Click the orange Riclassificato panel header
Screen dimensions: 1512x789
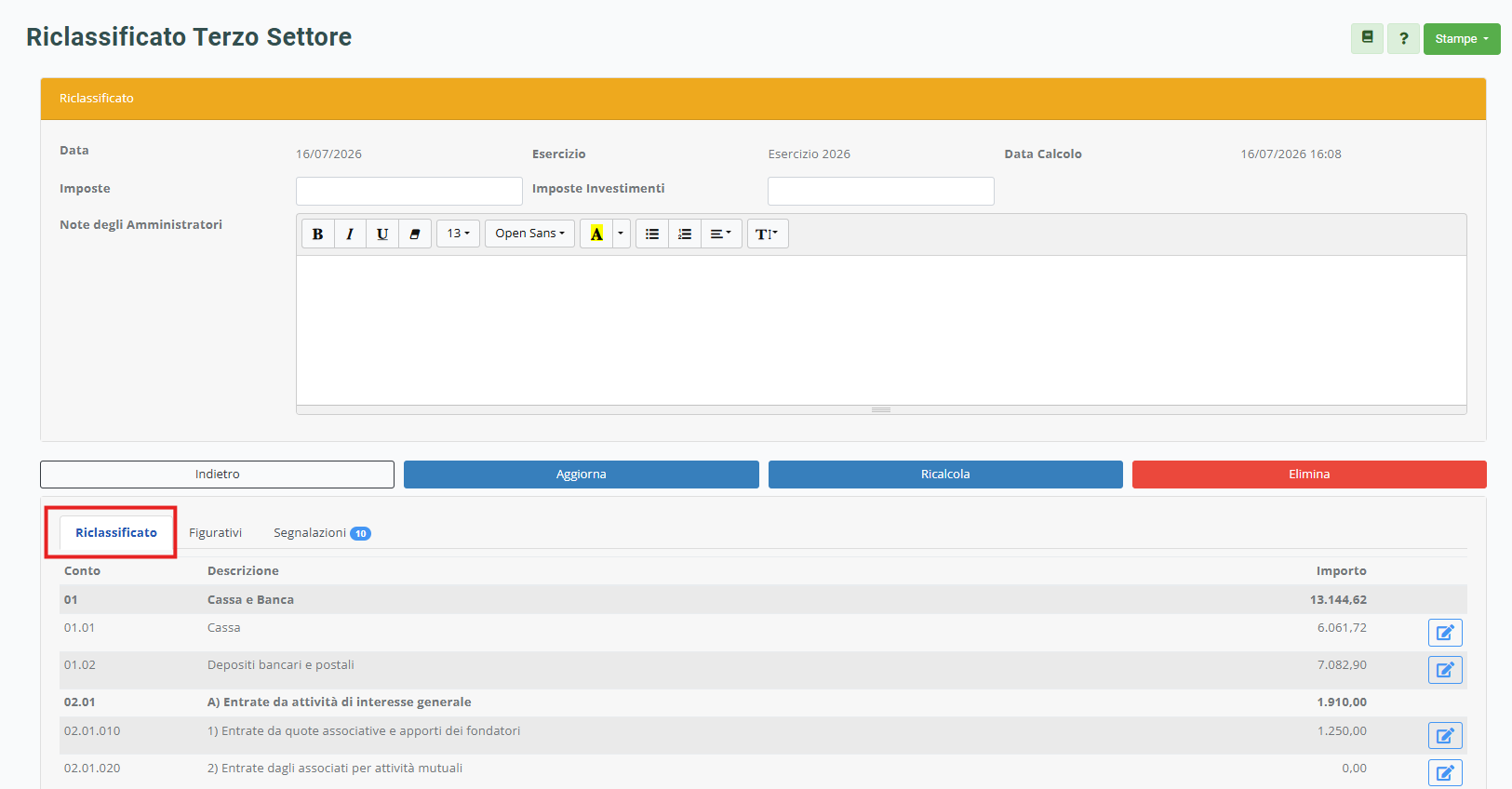pos(763,99)
